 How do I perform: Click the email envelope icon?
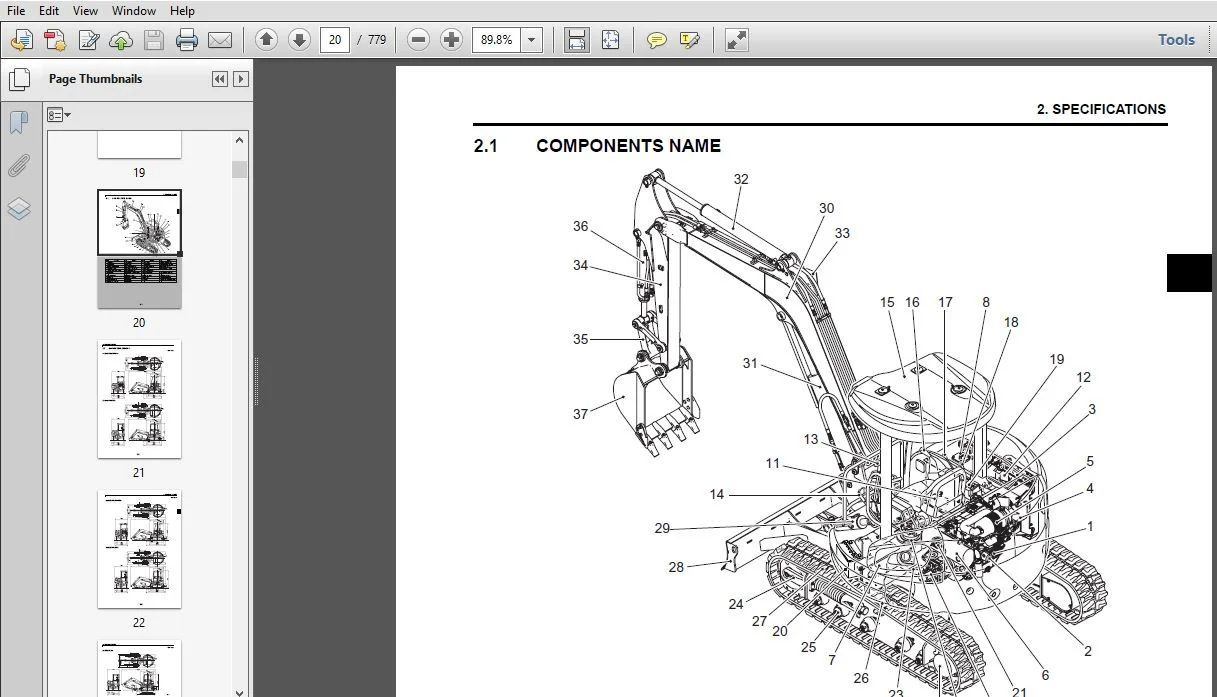(x=220, y=40)
